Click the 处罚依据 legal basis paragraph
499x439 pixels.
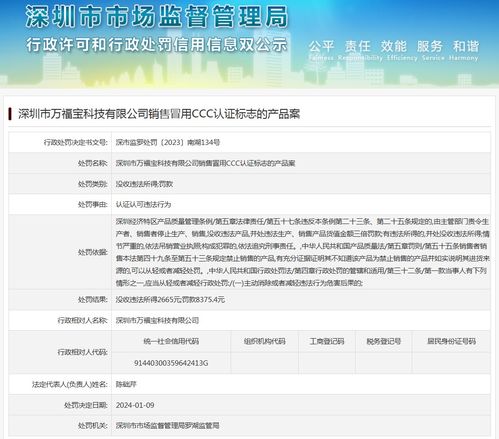pyautogui.click(x=303, y=252)
